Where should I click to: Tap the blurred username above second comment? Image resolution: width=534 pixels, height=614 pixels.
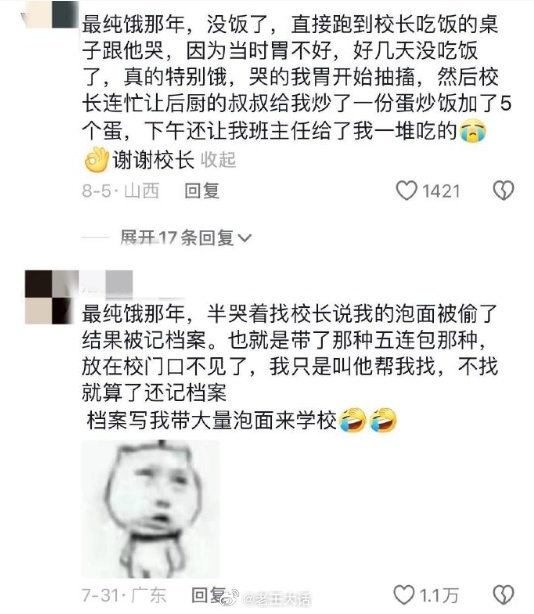pos(106,282)
